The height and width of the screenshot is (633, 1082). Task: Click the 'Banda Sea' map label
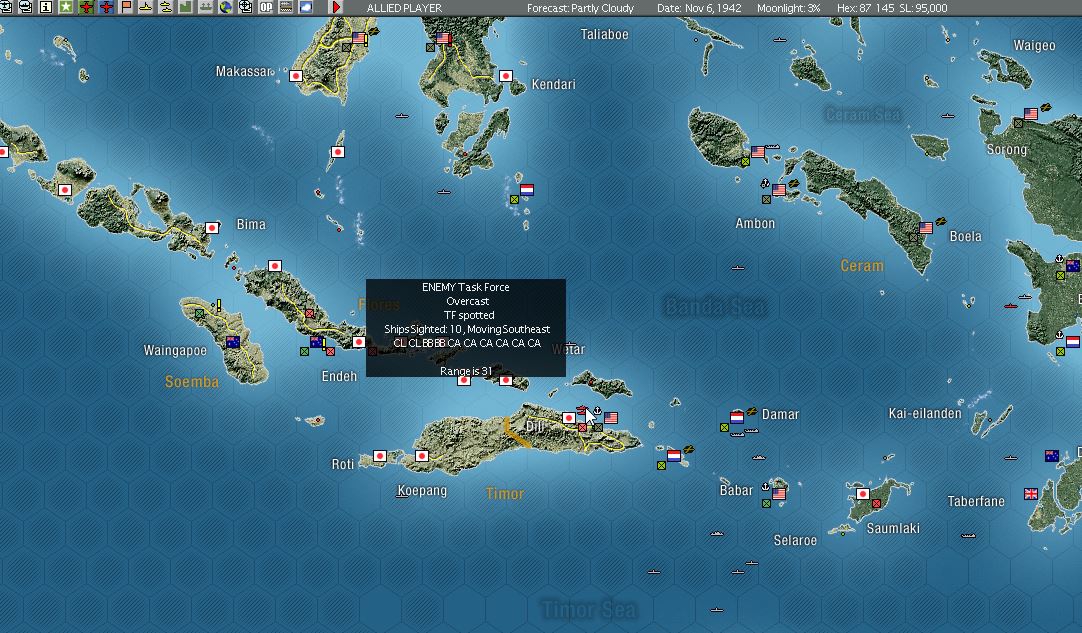(x=714, y=306)
